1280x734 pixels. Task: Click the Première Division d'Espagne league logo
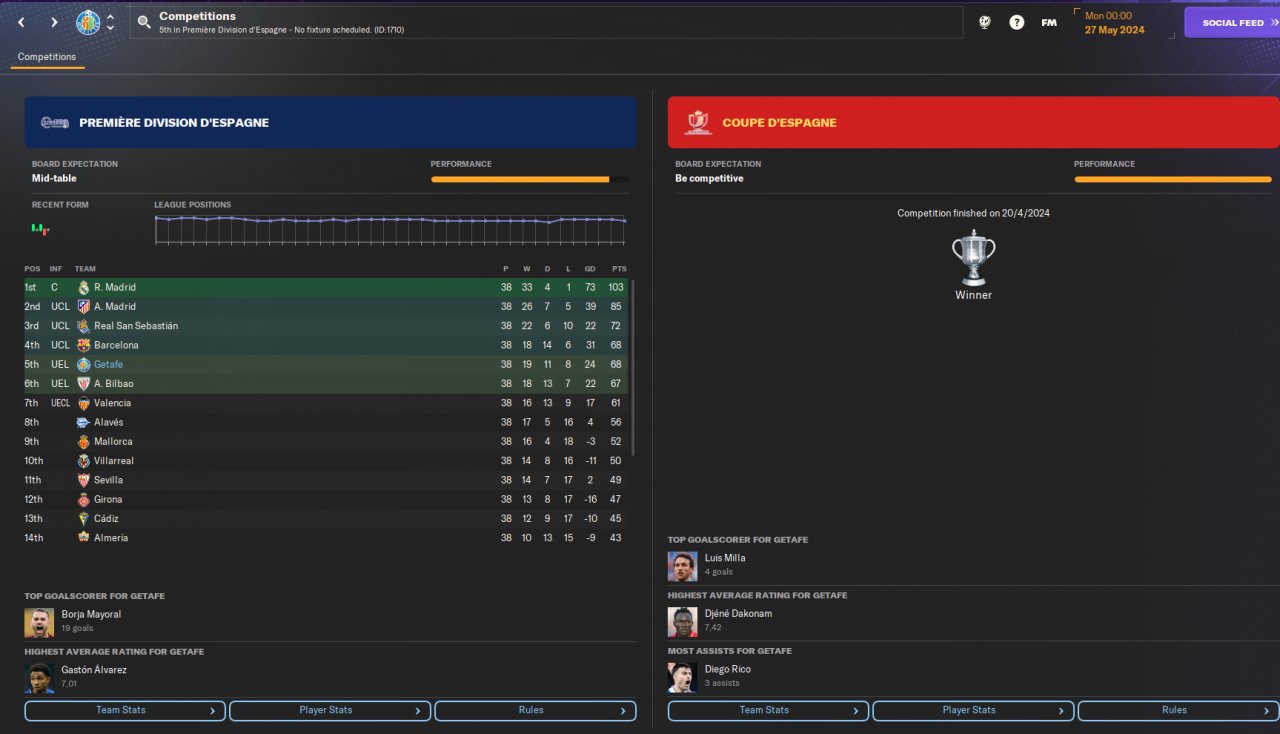click(54, 123)
